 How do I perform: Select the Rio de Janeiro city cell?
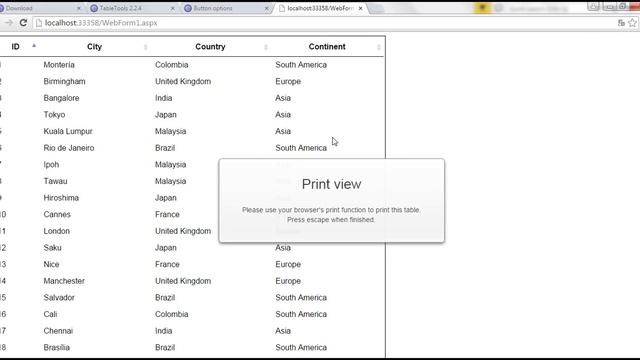tap(69, 148)
